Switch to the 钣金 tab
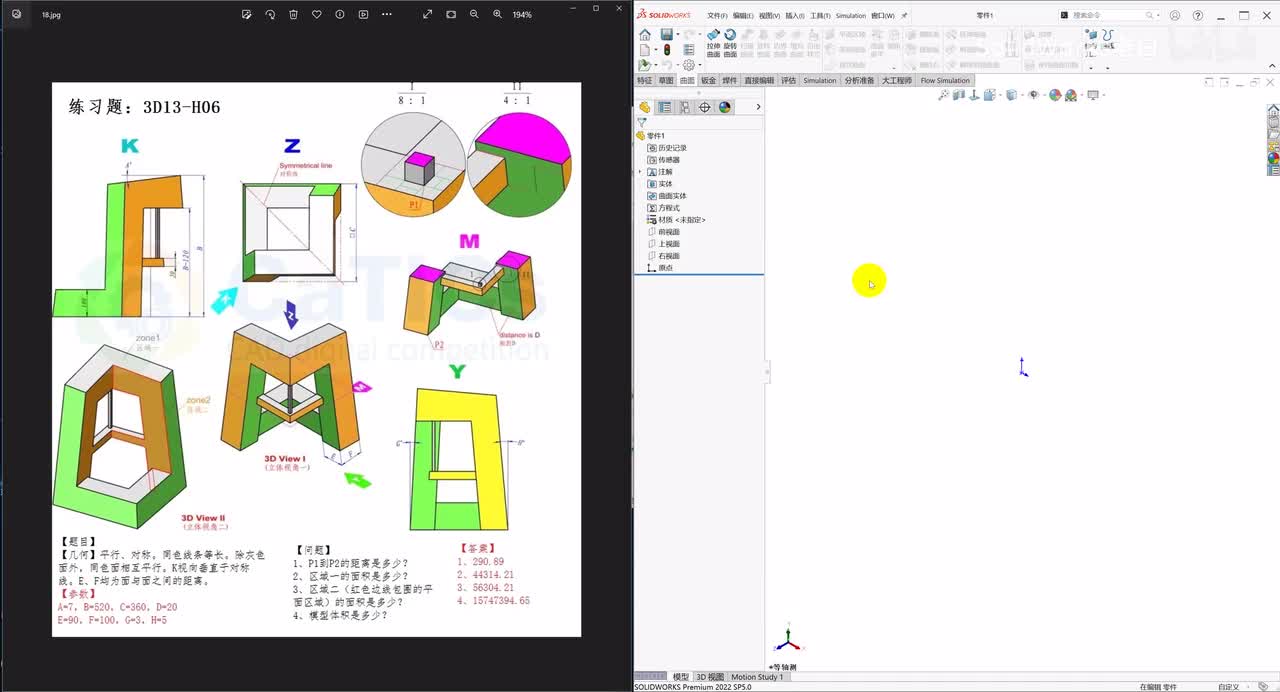The height and width of the screenshot is (692, 1280). coord(708,81)
